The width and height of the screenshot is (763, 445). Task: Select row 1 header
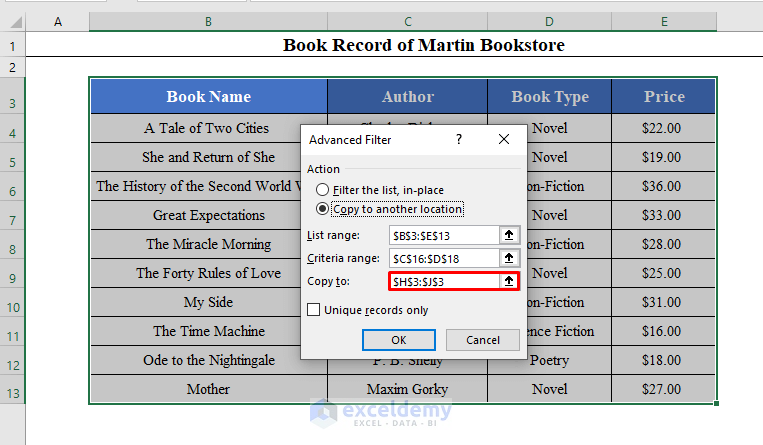(13, 45)
